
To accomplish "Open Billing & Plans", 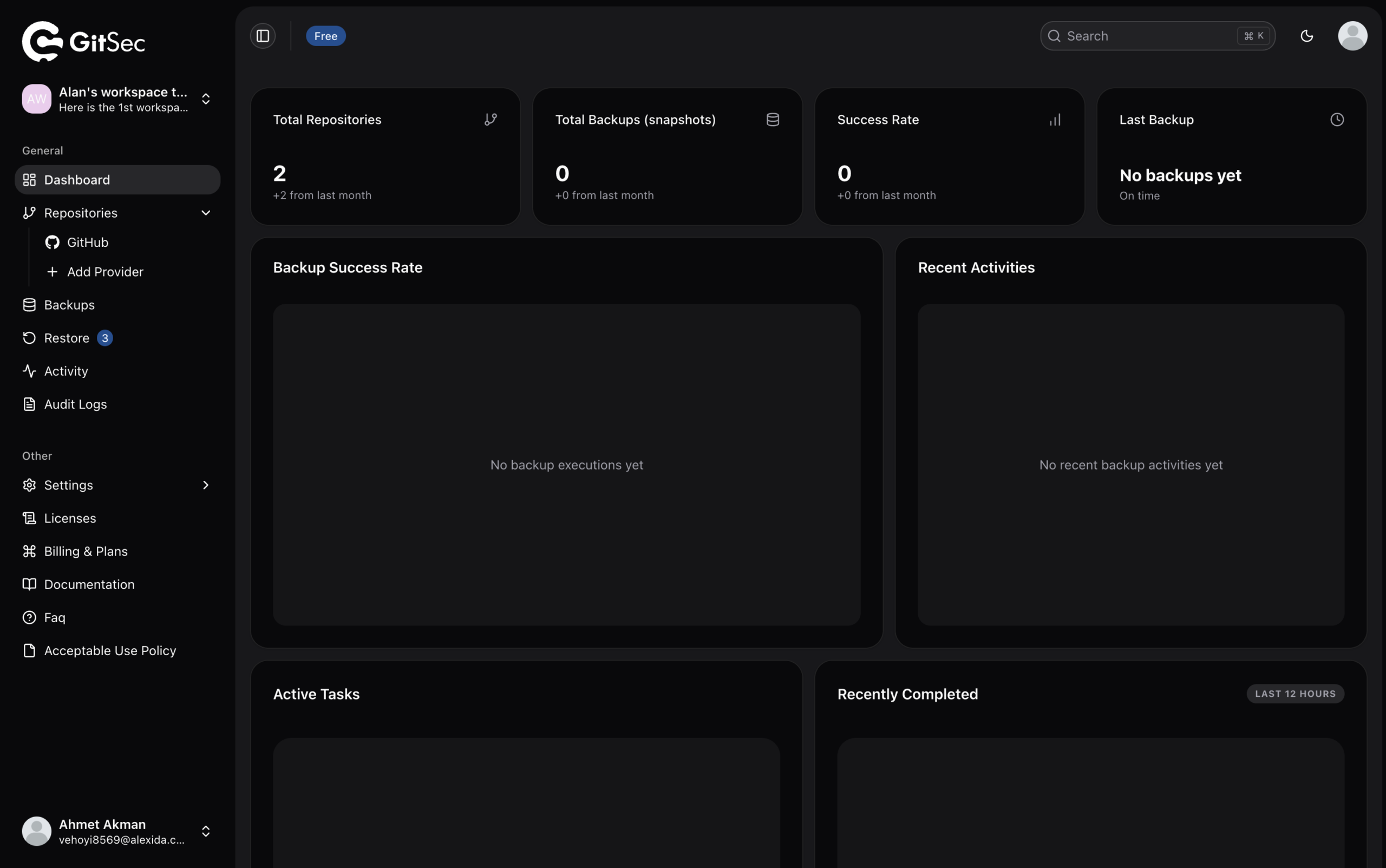I will click(x=86, y=551).
